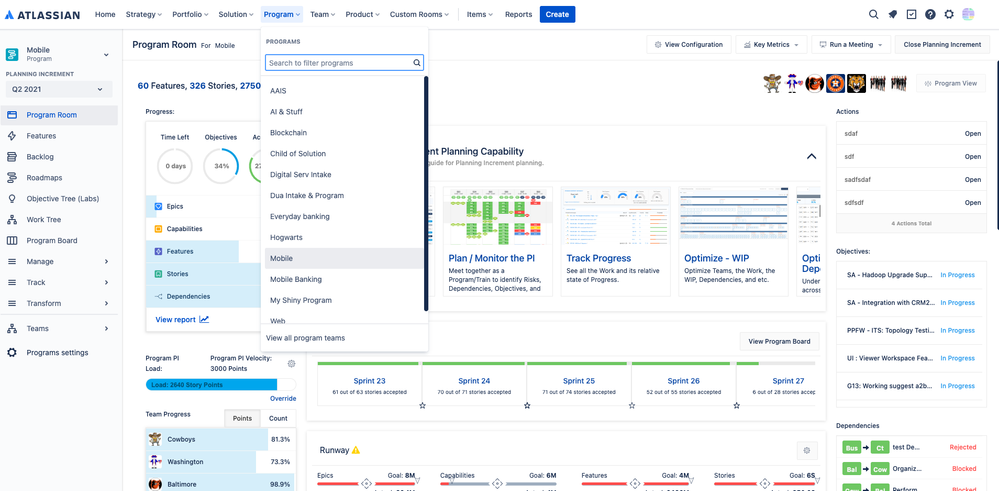The width and height of the screenshot is (999, 491).
Task: Click the Runway warning triangle icon
Action: pyautogui.click(x=356, y=450)
